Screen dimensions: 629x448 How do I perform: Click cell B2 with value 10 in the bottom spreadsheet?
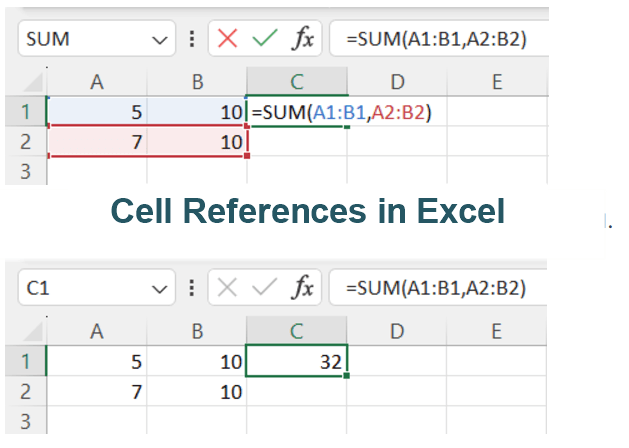[x=197, y=391]
